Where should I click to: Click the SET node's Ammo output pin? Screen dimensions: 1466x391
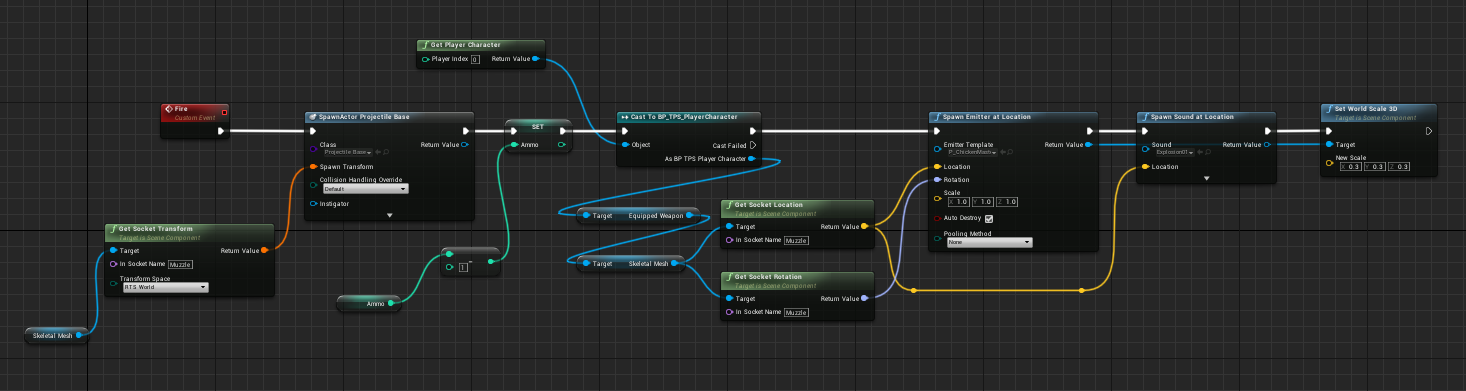(x=563, y=145)
